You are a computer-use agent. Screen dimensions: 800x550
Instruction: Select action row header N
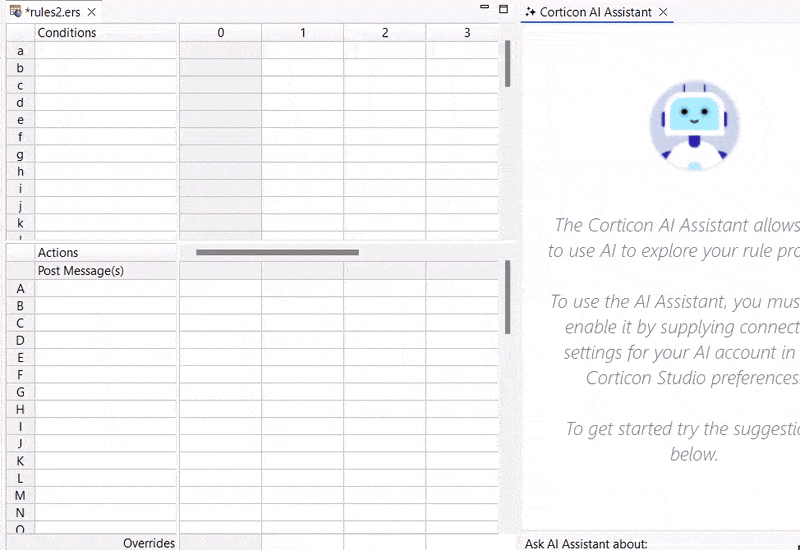20,512
